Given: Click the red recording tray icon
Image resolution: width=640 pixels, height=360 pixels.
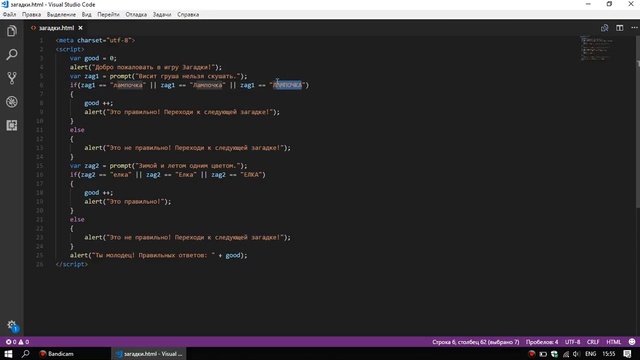Looking at the screenshot, I should (x=531, y=353).
